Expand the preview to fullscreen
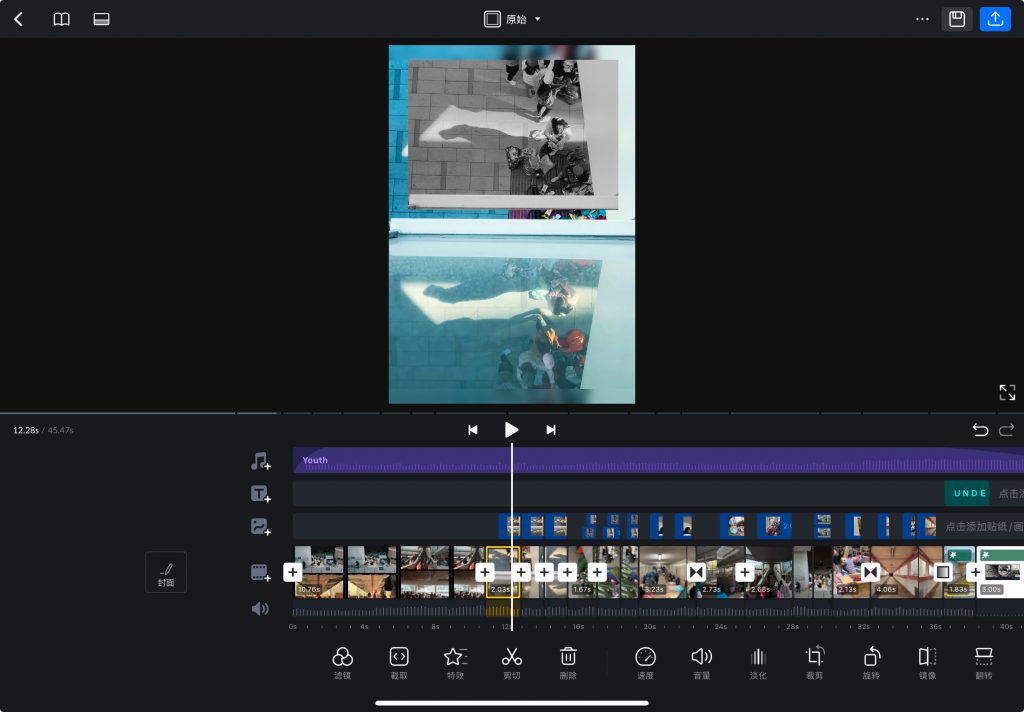This screenshot has width=1024, height=712. (x=1007, y=392)
